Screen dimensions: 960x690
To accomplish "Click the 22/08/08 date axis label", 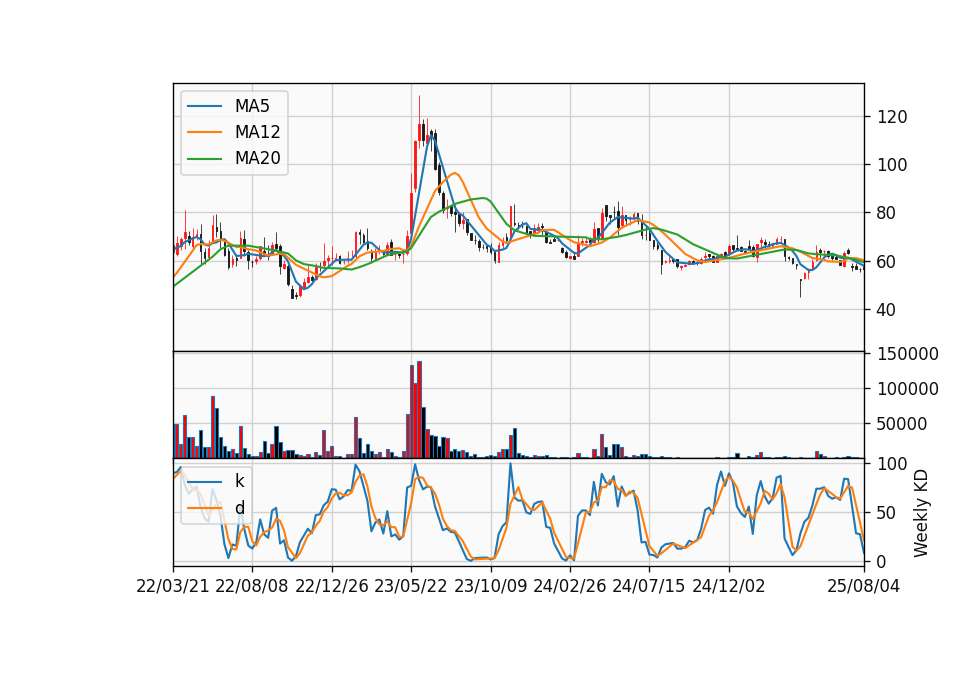I will [252, 586].
